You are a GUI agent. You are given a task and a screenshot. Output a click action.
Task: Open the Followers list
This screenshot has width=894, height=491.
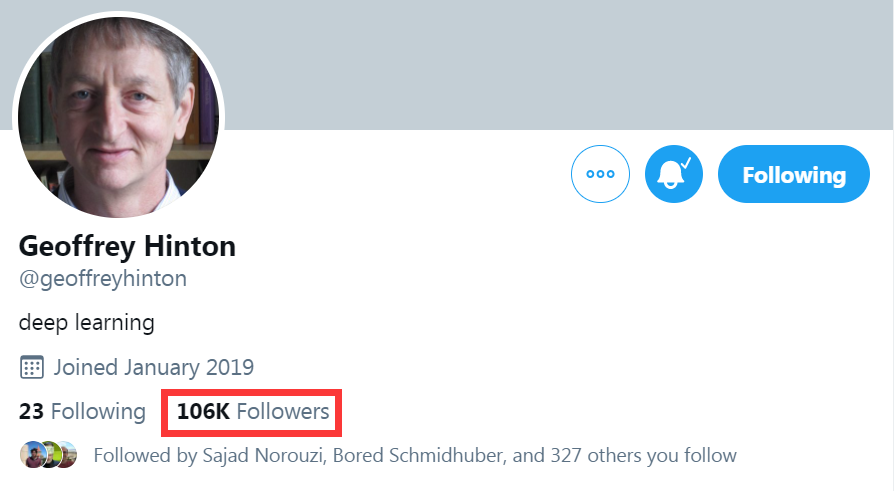(x=283, y=411)
